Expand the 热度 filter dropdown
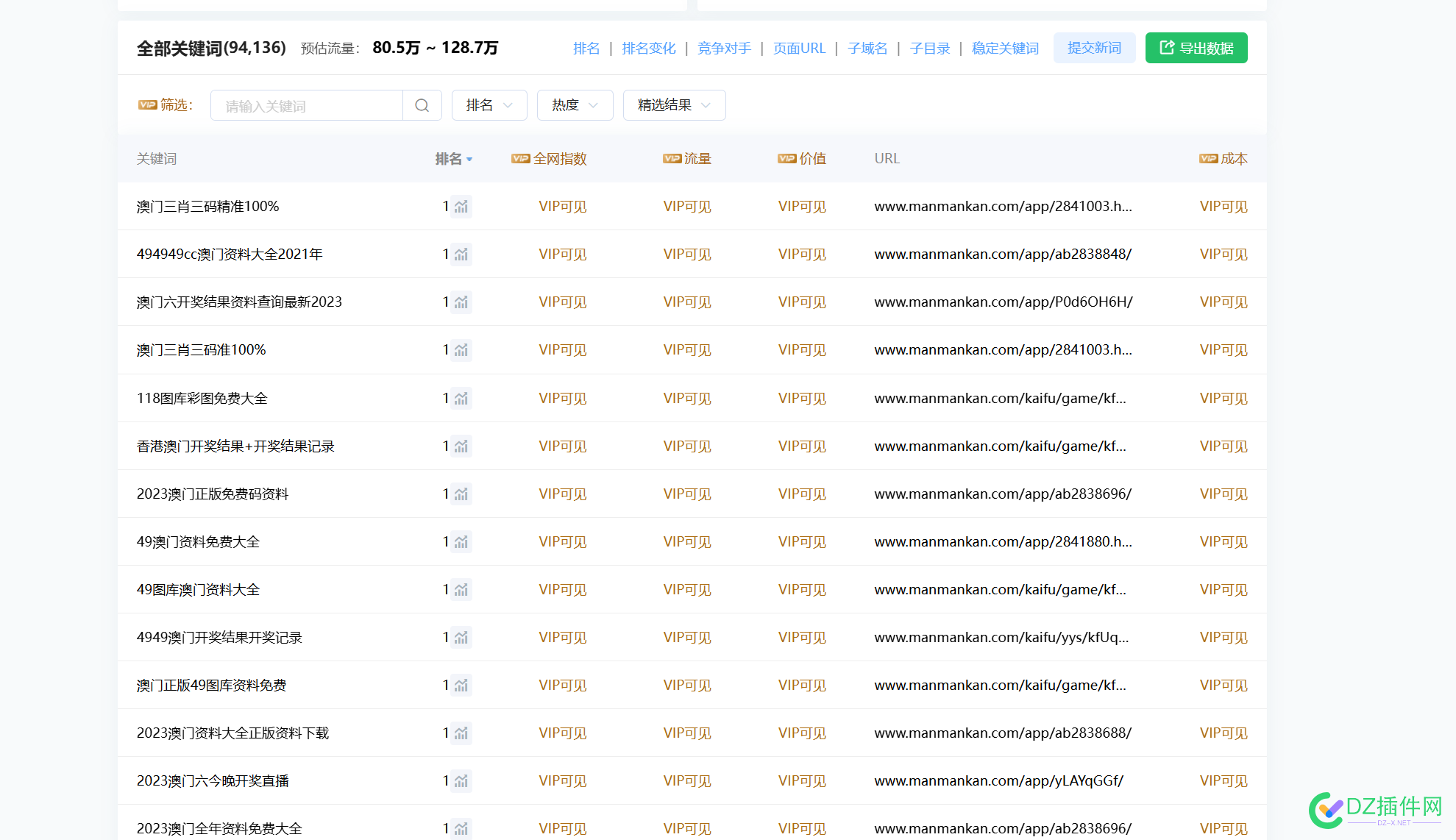The image size is (1456, 840). coord(575,105)
